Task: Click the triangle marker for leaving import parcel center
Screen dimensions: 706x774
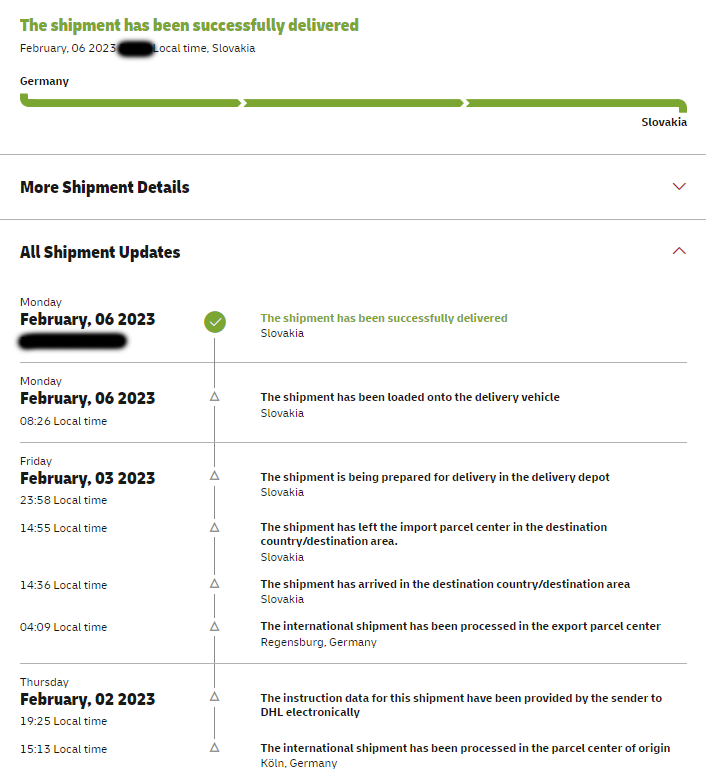Action: pyautogui.click(x=214, y=527)
